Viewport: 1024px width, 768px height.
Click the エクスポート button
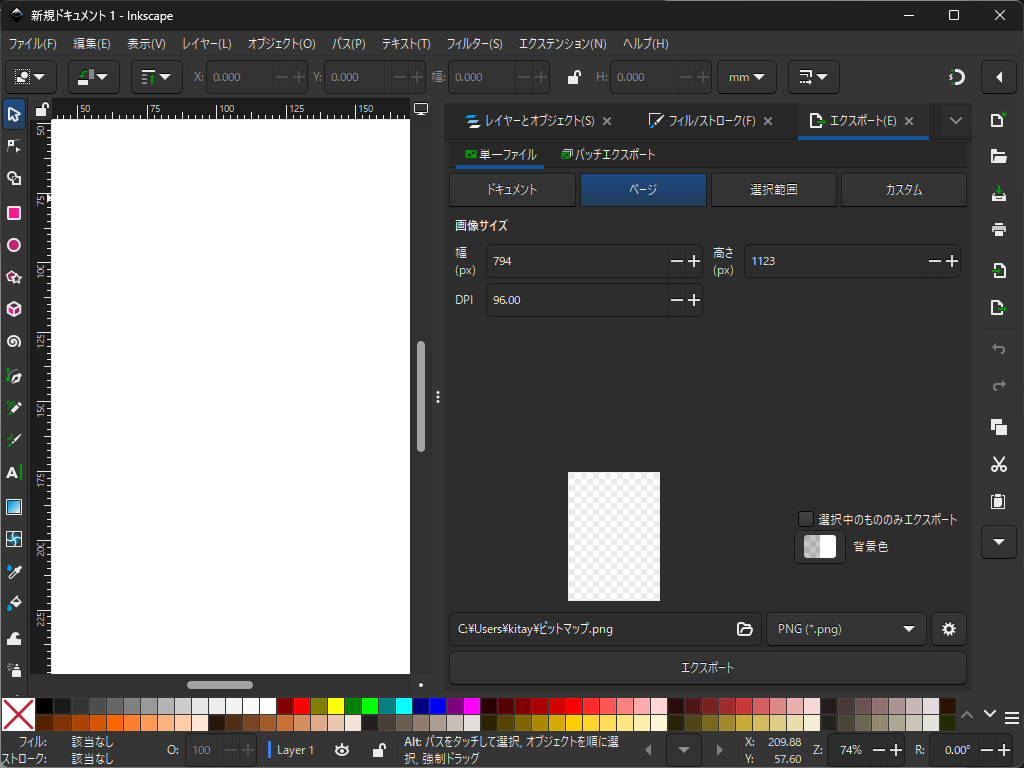(708, 667)
